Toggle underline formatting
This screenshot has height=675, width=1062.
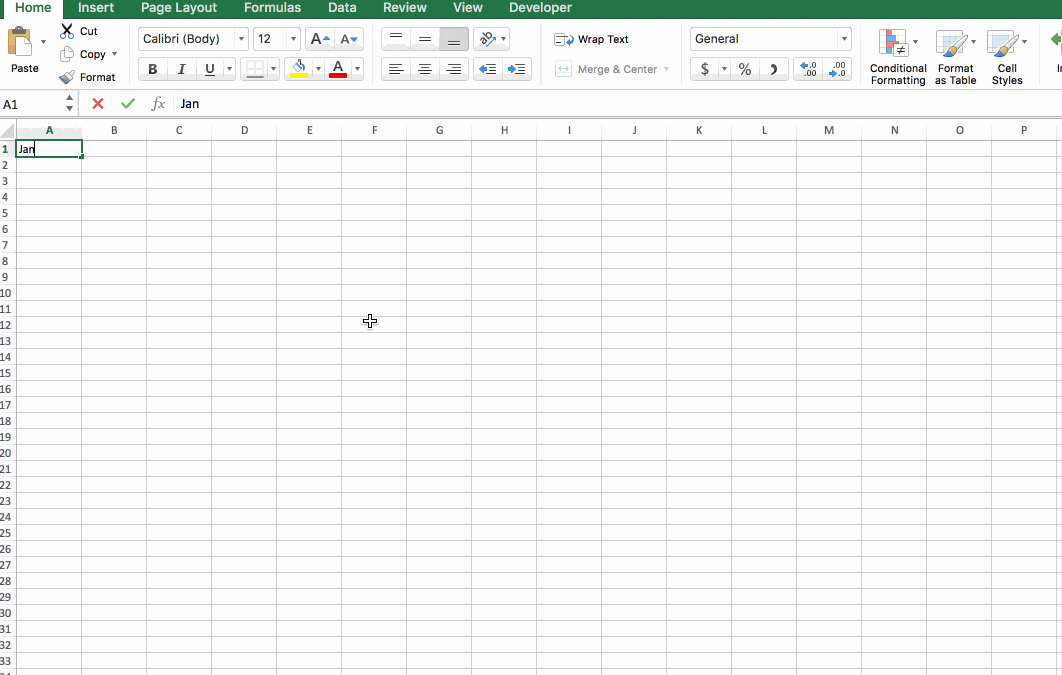[208, 69]
